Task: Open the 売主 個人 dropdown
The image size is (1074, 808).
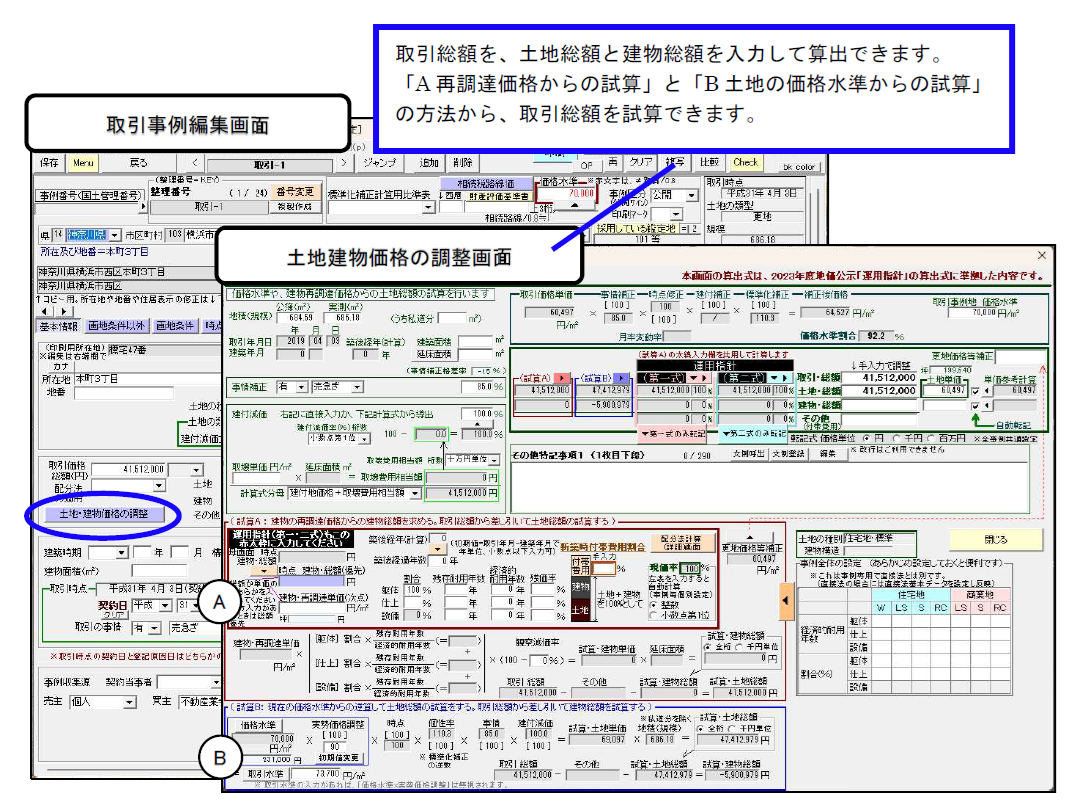Action: click(129, 703)
